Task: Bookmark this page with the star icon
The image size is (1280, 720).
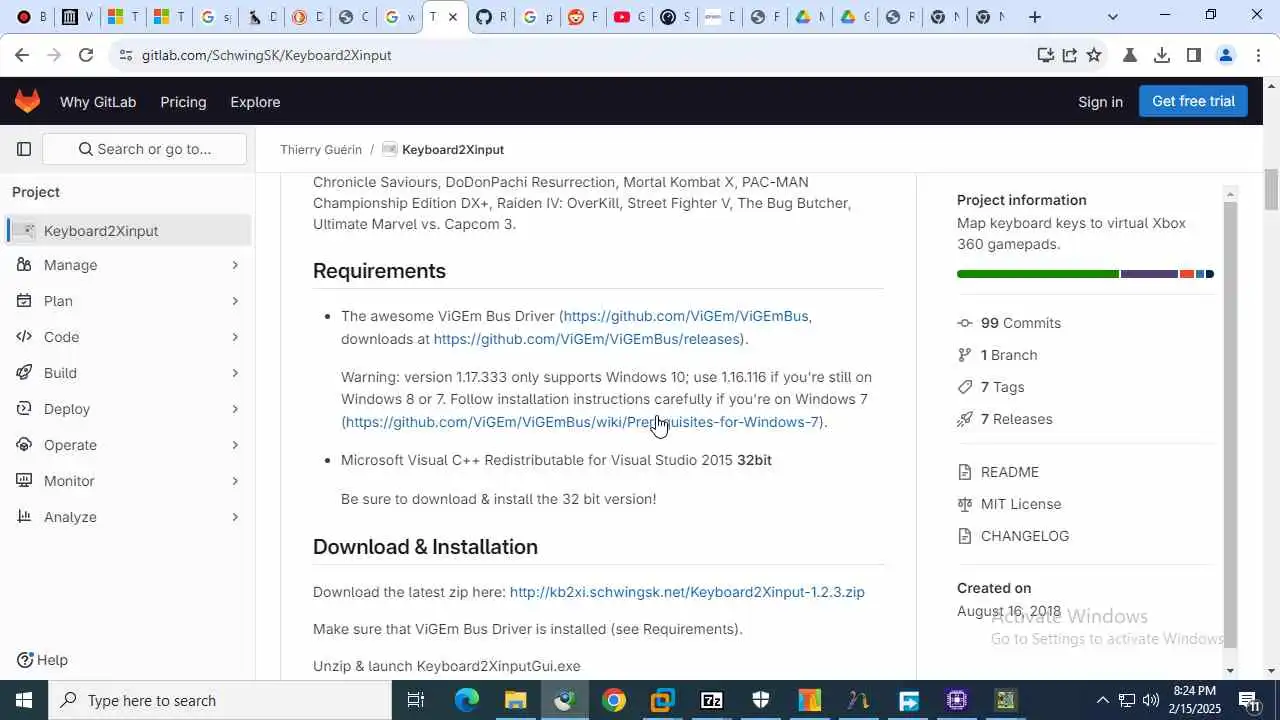Action: click(1094, 55)
